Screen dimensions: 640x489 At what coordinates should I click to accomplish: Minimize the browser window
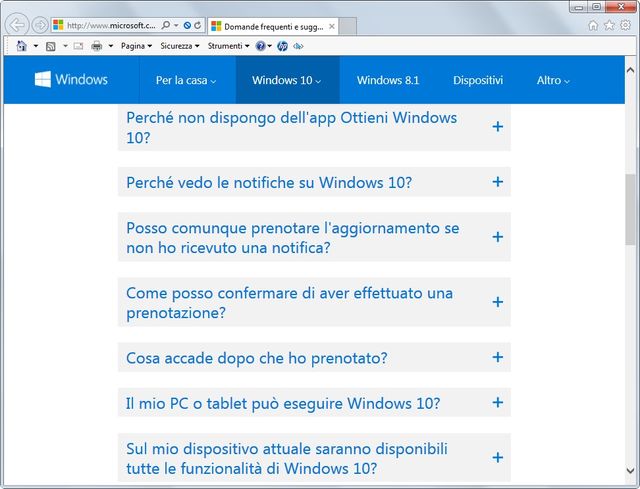[579, 7]
